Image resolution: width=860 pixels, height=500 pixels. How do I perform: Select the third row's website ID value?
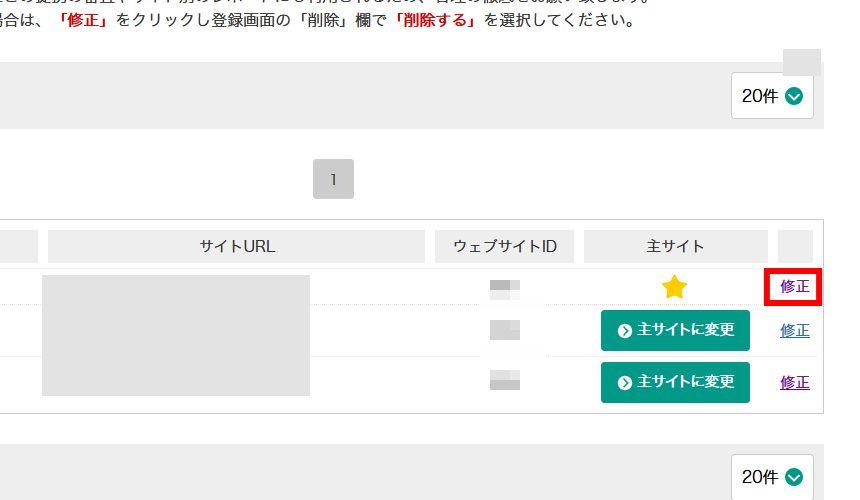505,380
